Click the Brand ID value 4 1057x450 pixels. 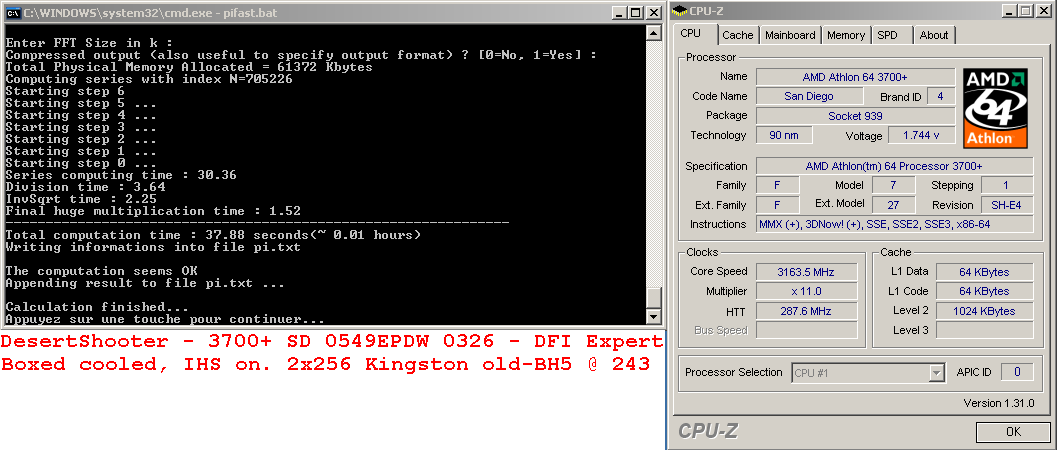pos(940,96)
